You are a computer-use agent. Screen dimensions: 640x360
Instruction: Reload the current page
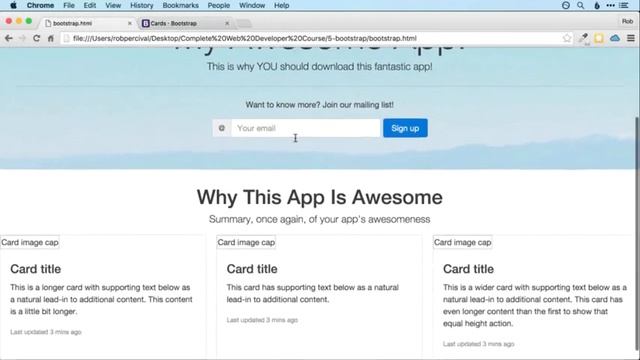pos(36,38)
